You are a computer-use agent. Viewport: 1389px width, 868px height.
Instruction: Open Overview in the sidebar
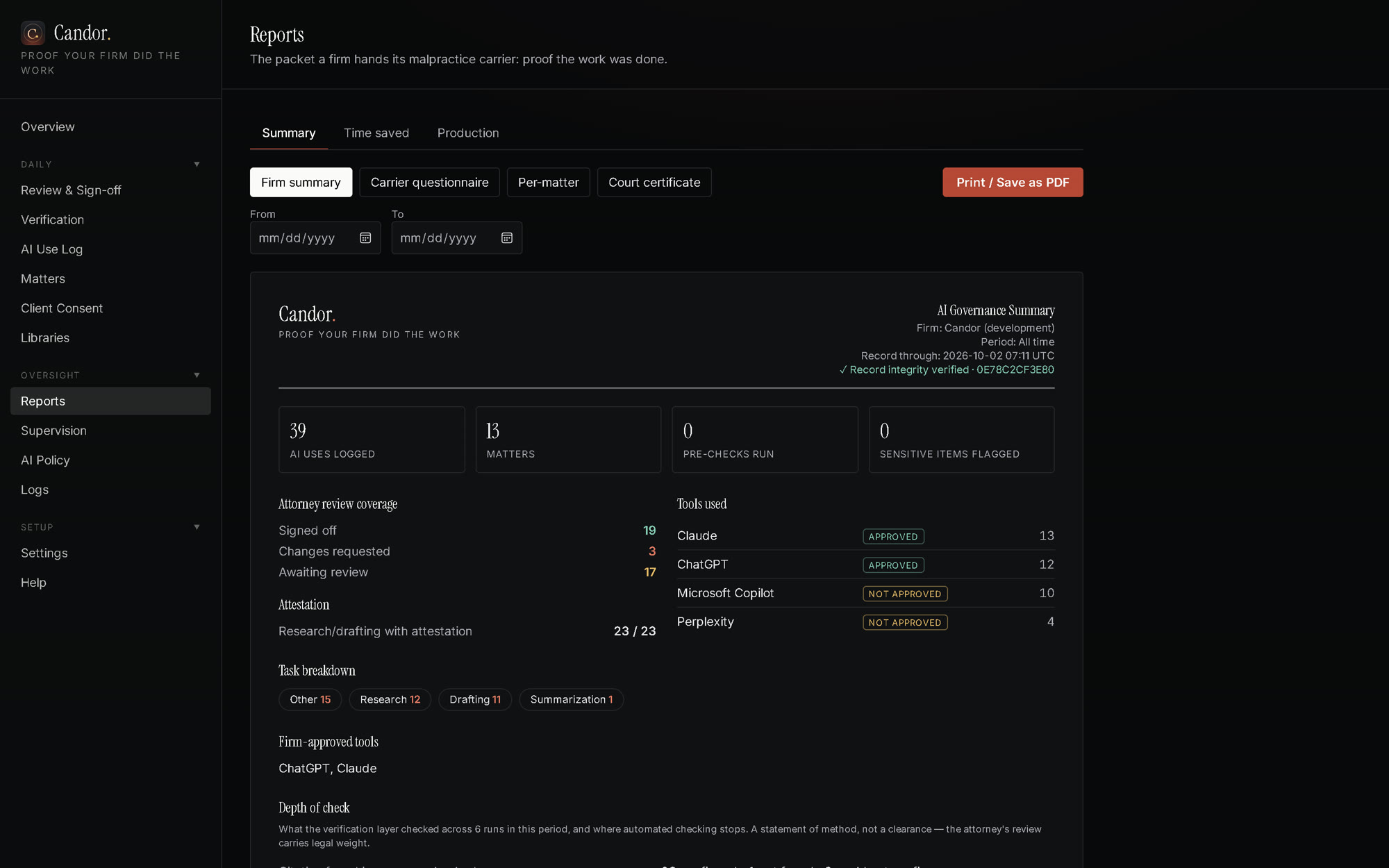coord(110,127)
